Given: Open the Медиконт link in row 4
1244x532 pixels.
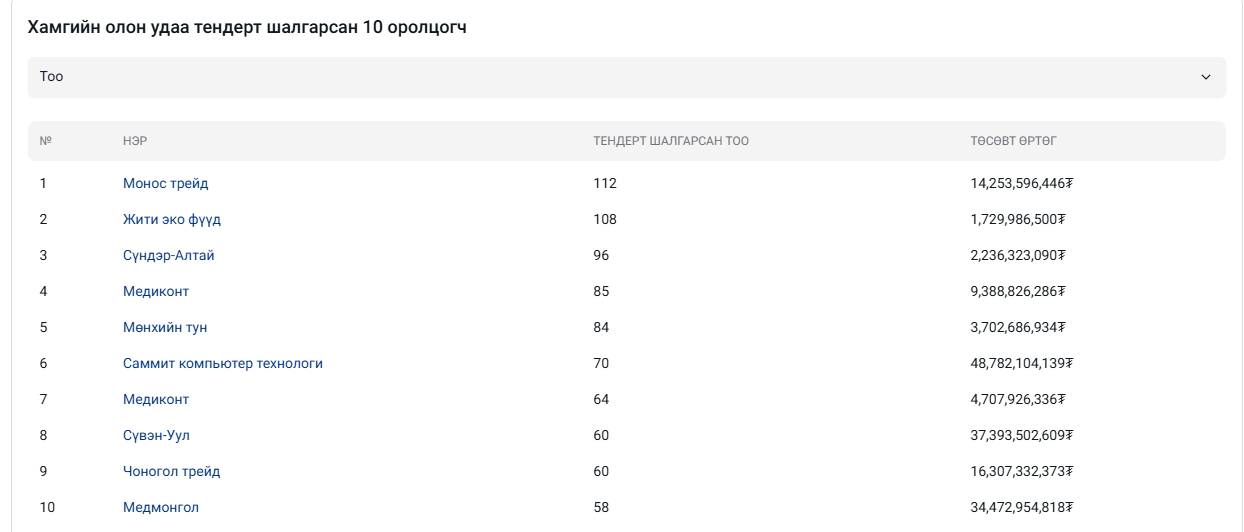Looking at the screenshot, I should point(156,292).
